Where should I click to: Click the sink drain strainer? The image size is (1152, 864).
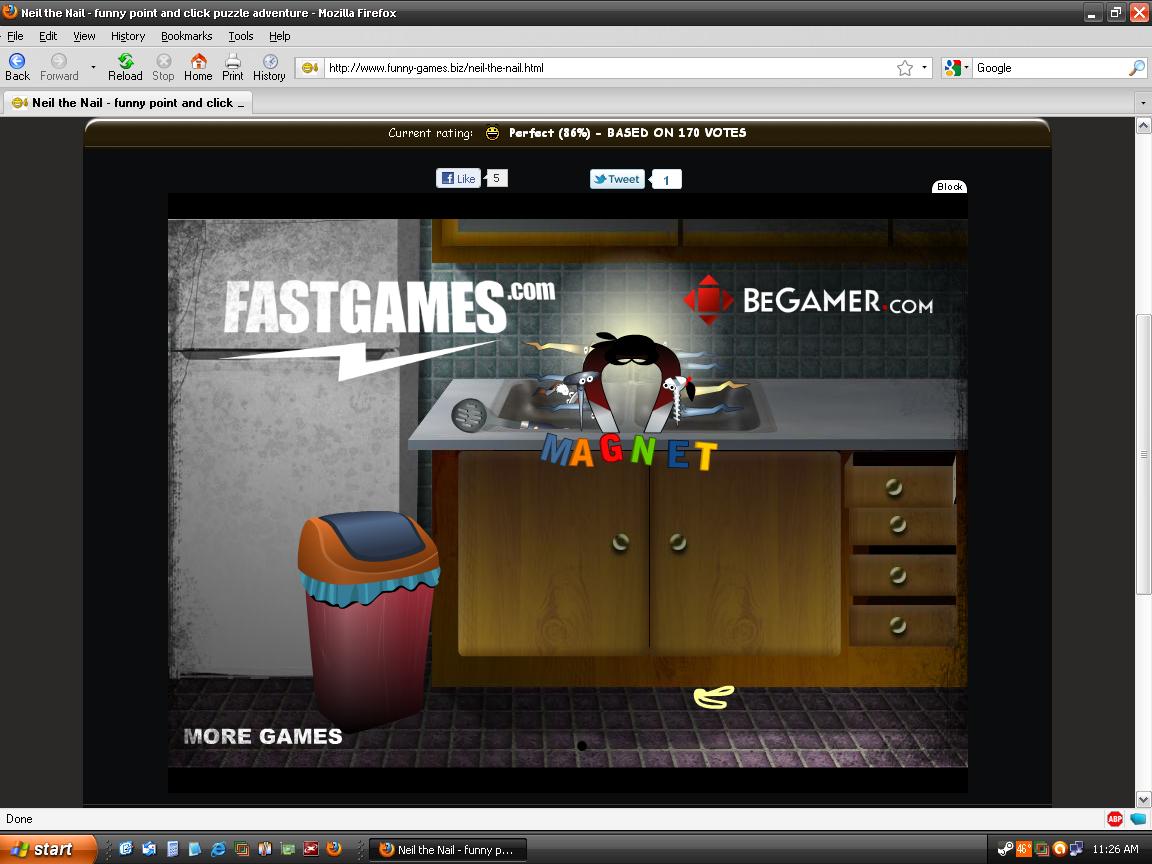(469, 415)
